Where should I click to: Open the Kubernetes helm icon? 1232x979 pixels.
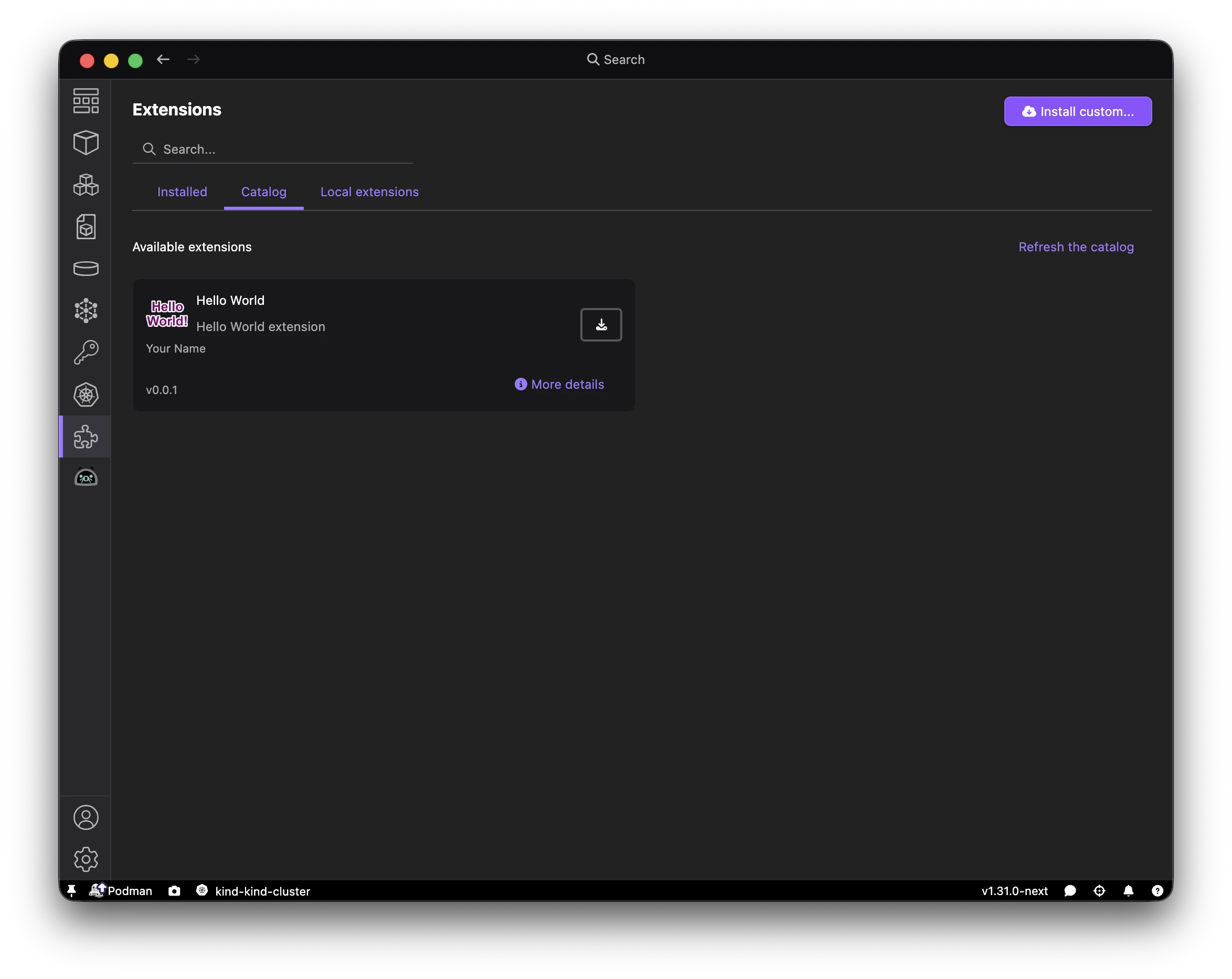[x=86, y=395]
